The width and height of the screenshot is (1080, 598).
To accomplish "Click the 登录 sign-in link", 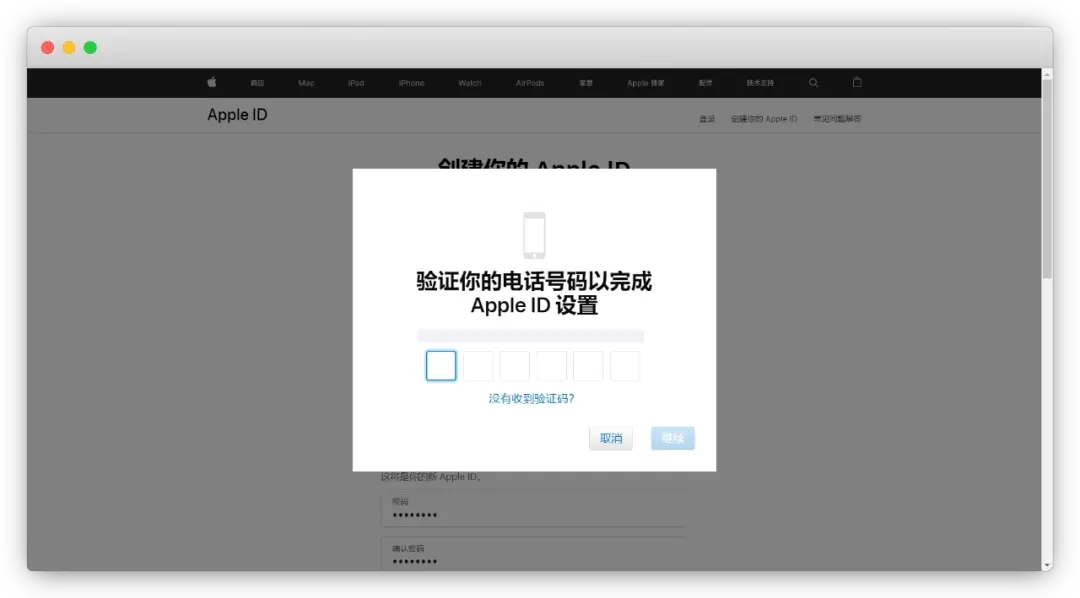I will pos(707,119).
